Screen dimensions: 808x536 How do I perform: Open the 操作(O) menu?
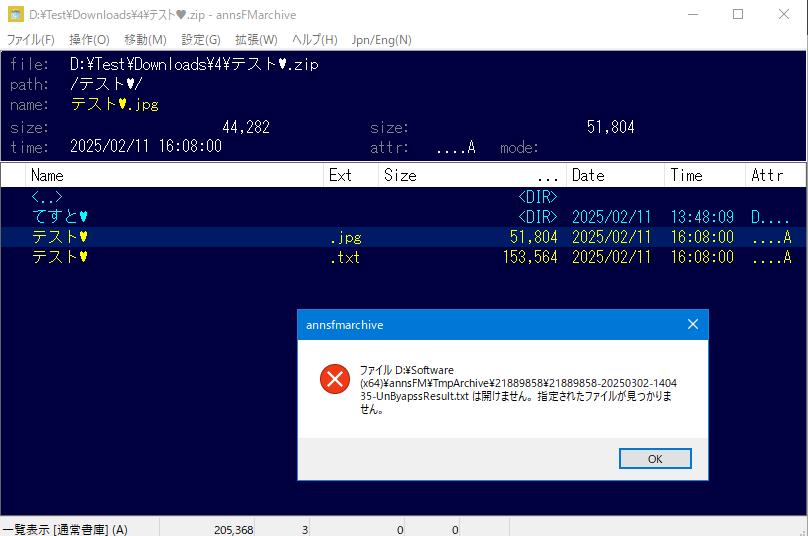tap(89, 40)
